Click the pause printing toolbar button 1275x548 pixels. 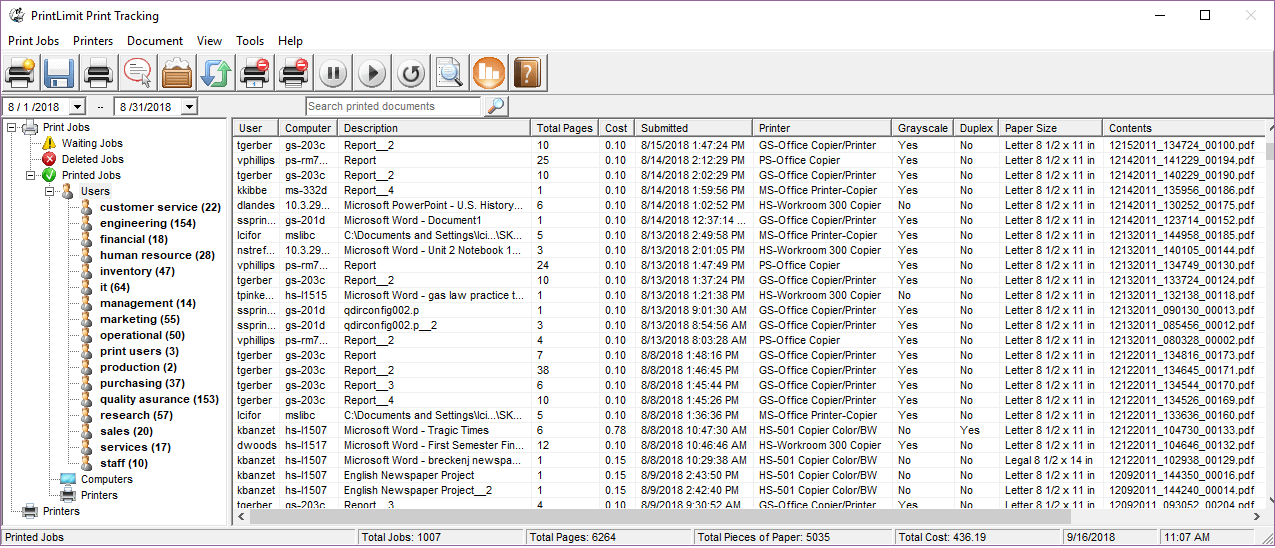click(333, 72)
